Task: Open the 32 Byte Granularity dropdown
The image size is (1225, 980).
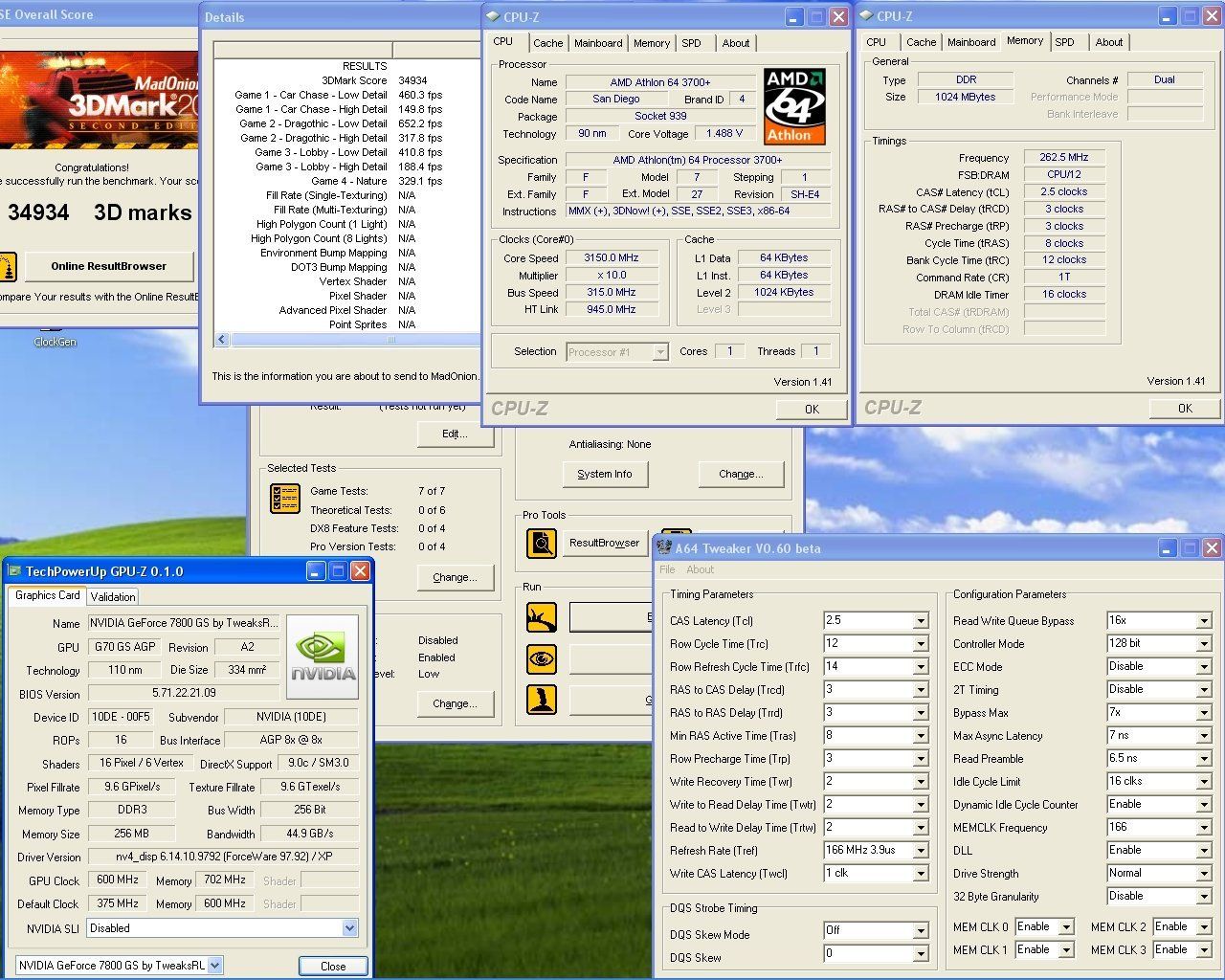Action: (x=1204, y=897)
